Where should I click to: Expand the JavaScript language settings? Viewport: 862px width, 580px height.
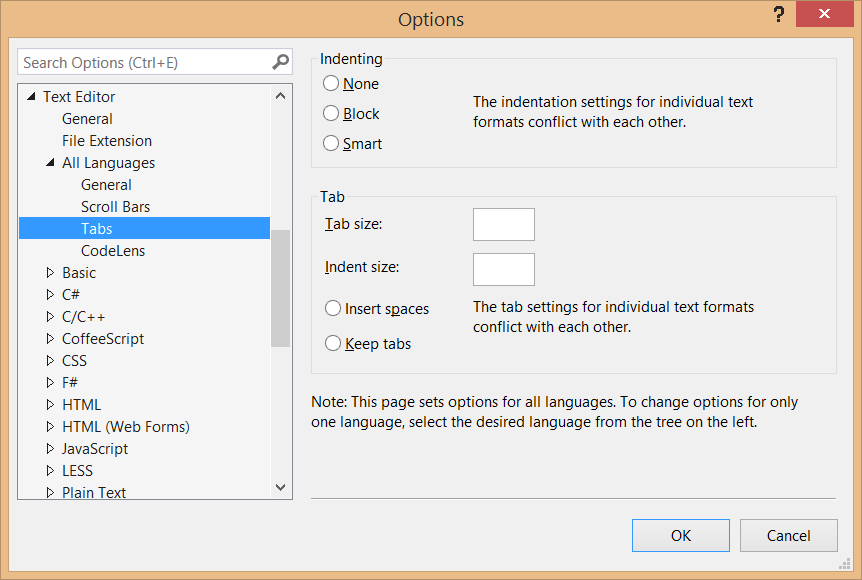[51, 448]
